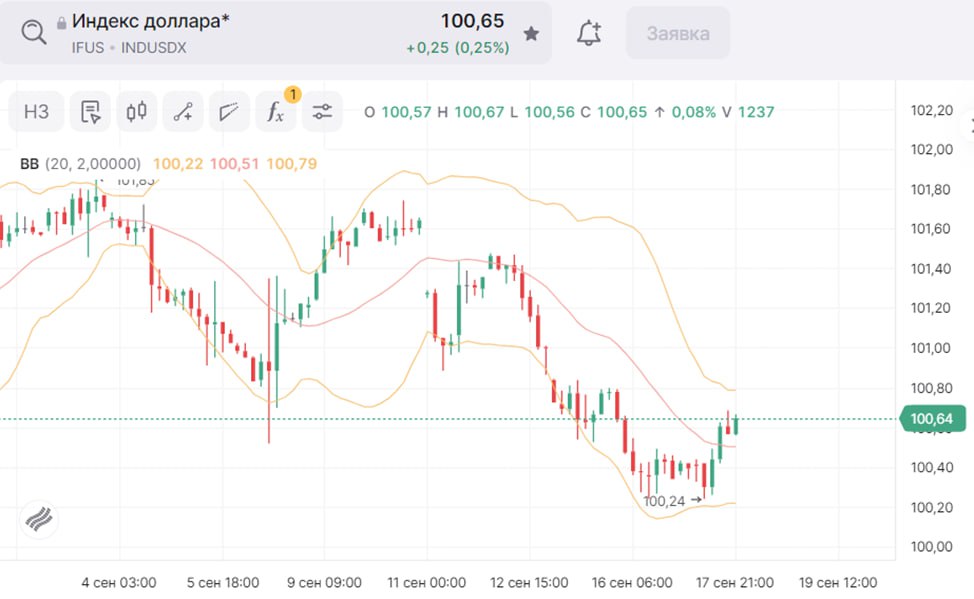Click the 17 сен 21:00 time axis label
The width and height of the screenshot is (974, 599).
pos(735,582)
